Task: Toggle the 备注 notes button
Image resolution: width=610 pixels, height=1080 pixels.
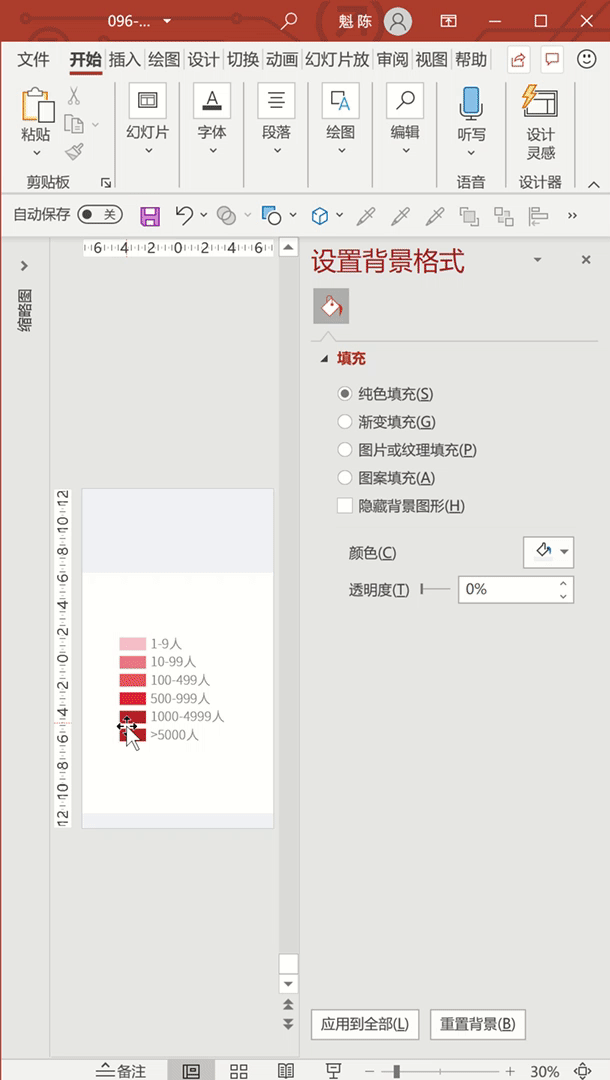Action: tap(120, 1070)
